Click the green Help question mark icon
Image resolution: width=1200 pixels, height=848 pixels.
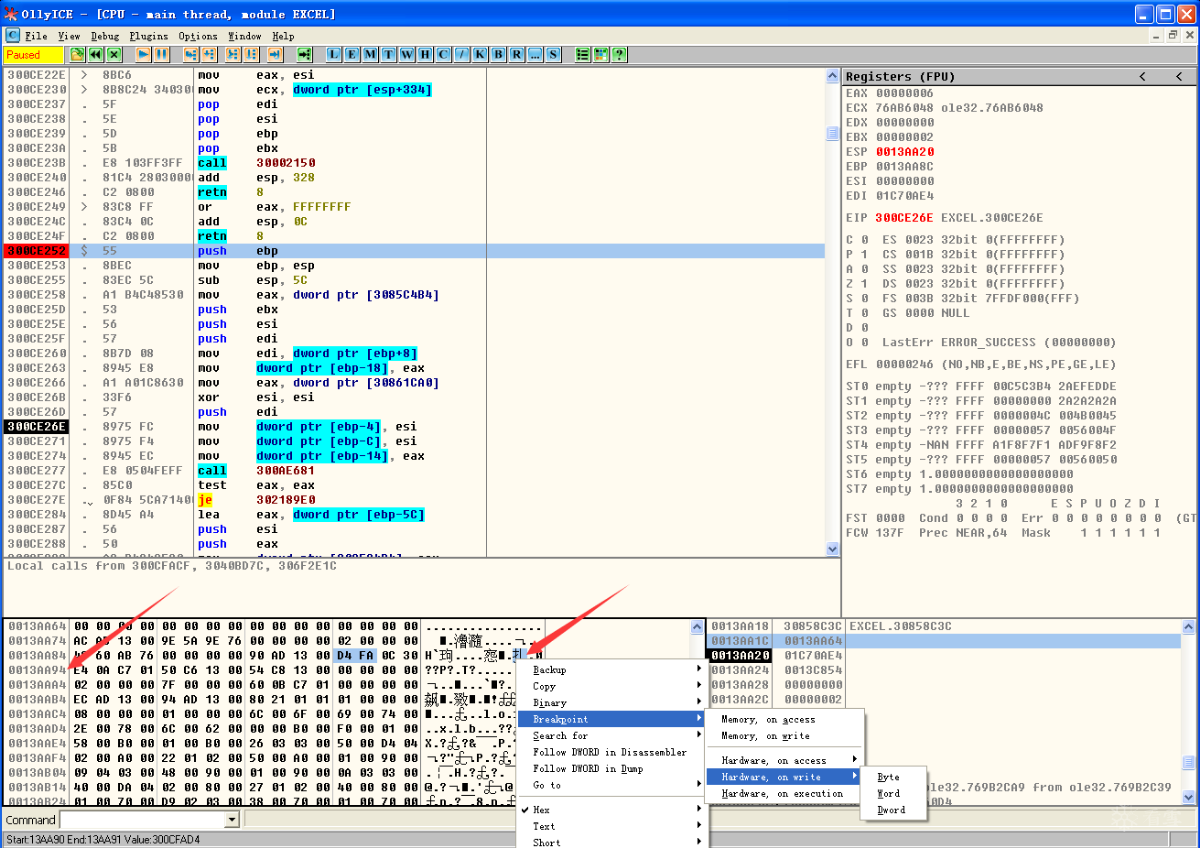click(619, 54)
